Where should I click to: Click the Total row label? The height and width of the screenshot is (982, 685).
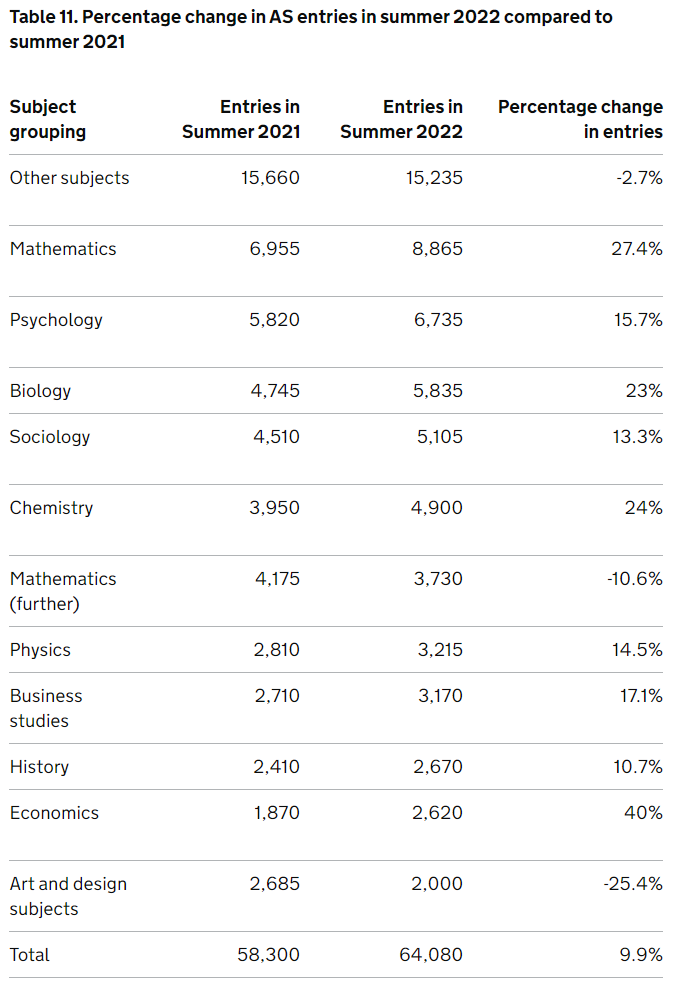point(30,955)
